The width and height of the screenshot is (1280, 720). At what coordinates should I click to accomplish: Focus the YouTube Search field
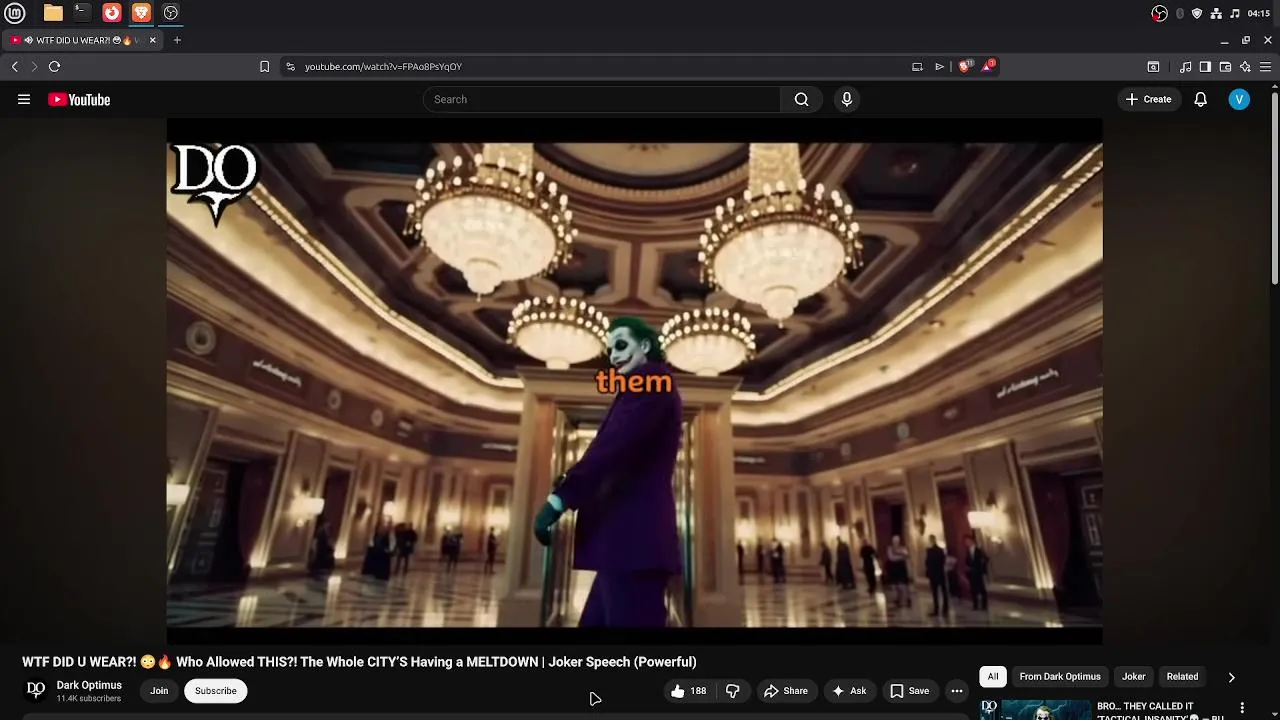click(x=602, y=99)
